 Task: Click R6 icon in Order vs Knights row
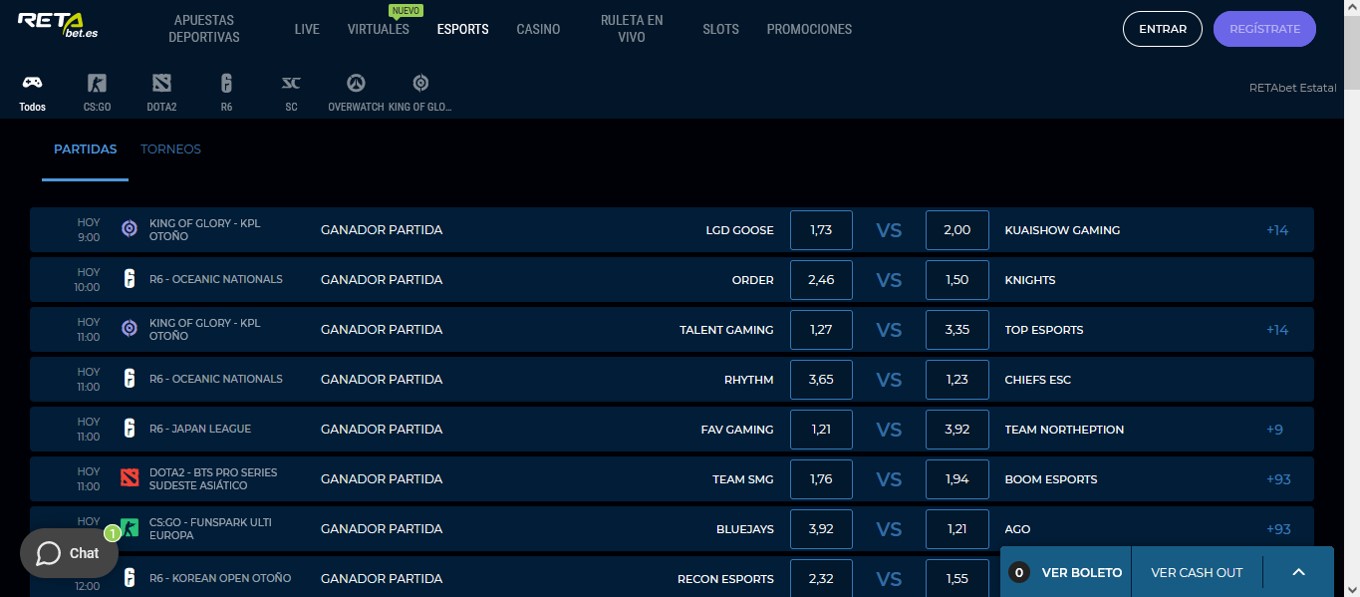pyautogui.click(x=129, y=279)
